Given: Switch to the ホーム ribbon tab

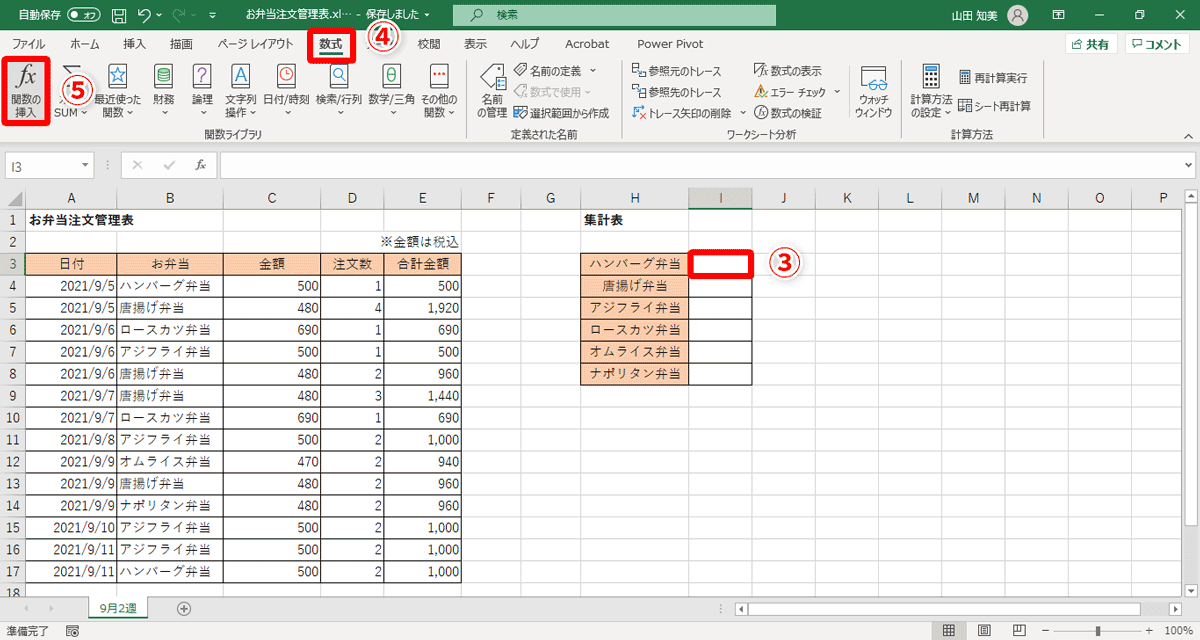Looking at the screenshot, I should [84, 43].
